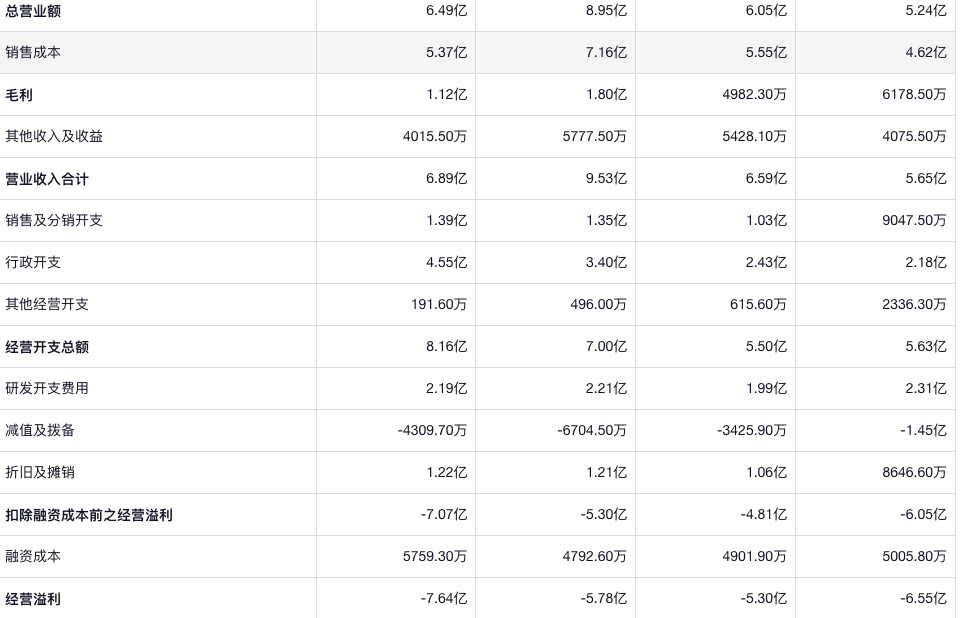
Task: Click the 营业收入合计 row label
Action: click(47, 178)
